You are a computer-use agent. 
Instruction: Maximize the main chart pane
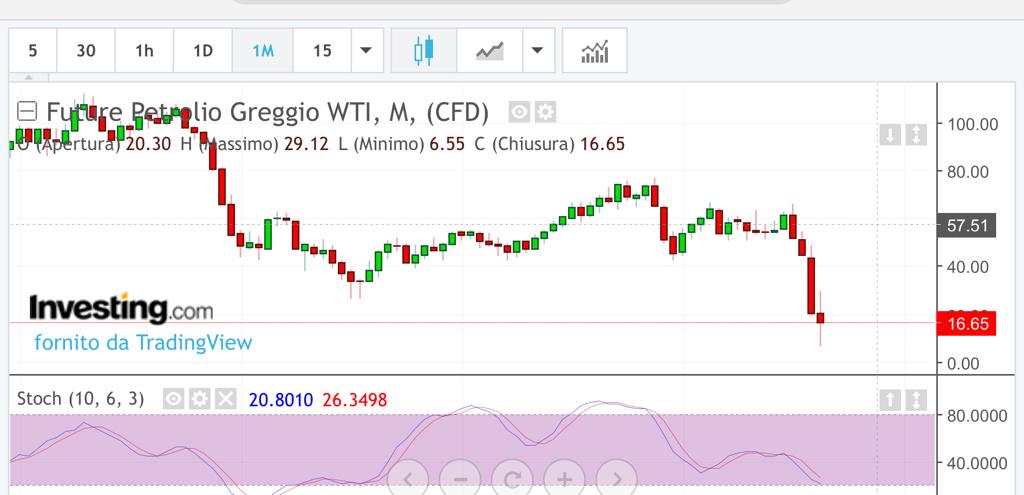[916, 135]
